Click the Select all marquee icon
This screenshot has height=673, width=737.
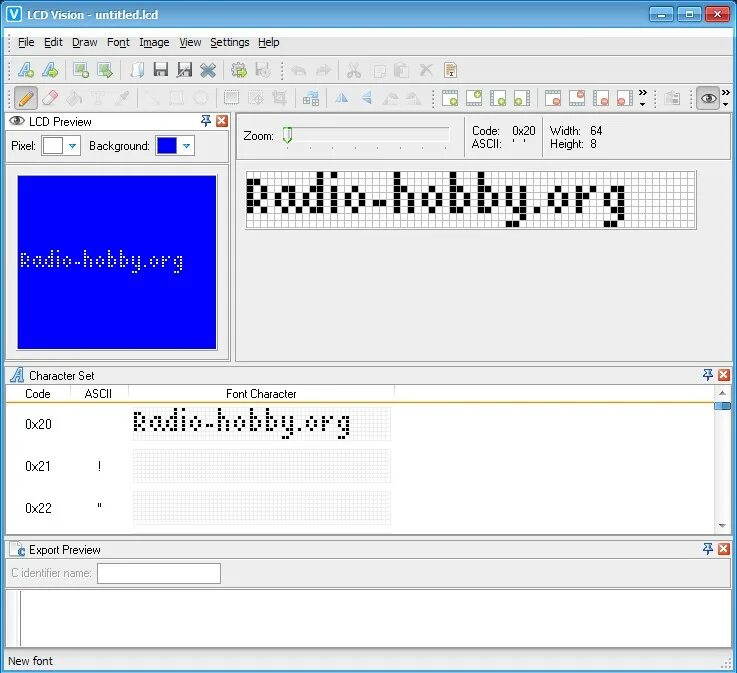(231, 98)
